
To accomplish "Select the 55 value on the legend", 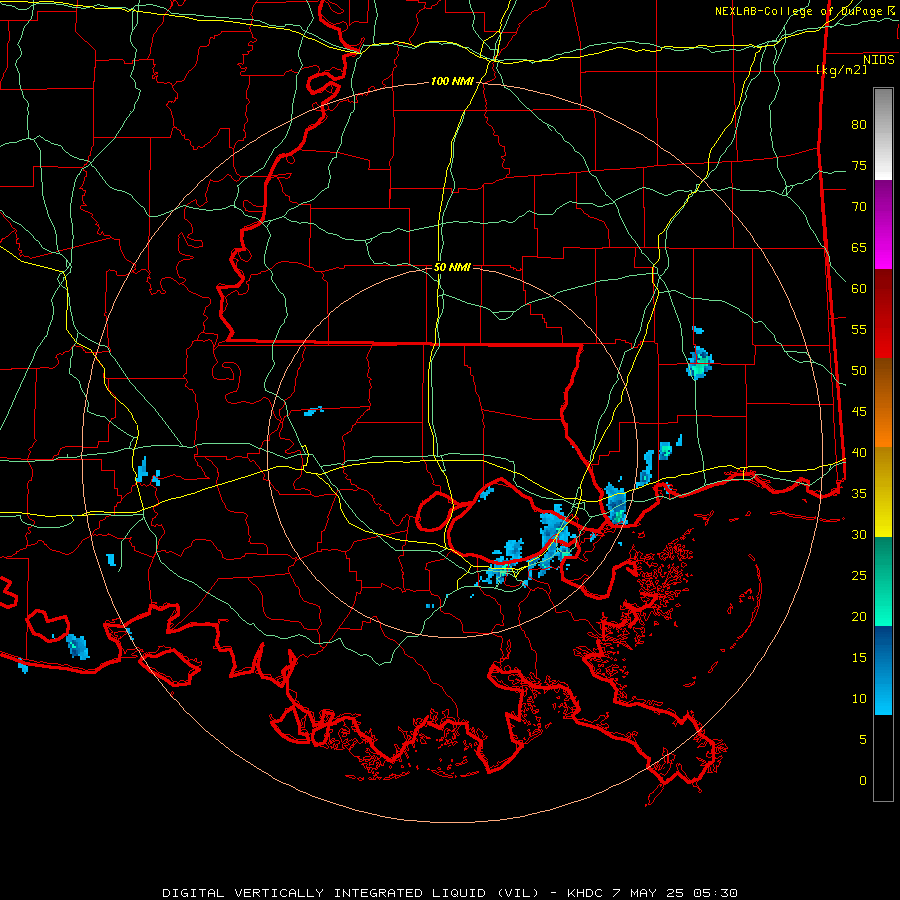I will [859, 329].
